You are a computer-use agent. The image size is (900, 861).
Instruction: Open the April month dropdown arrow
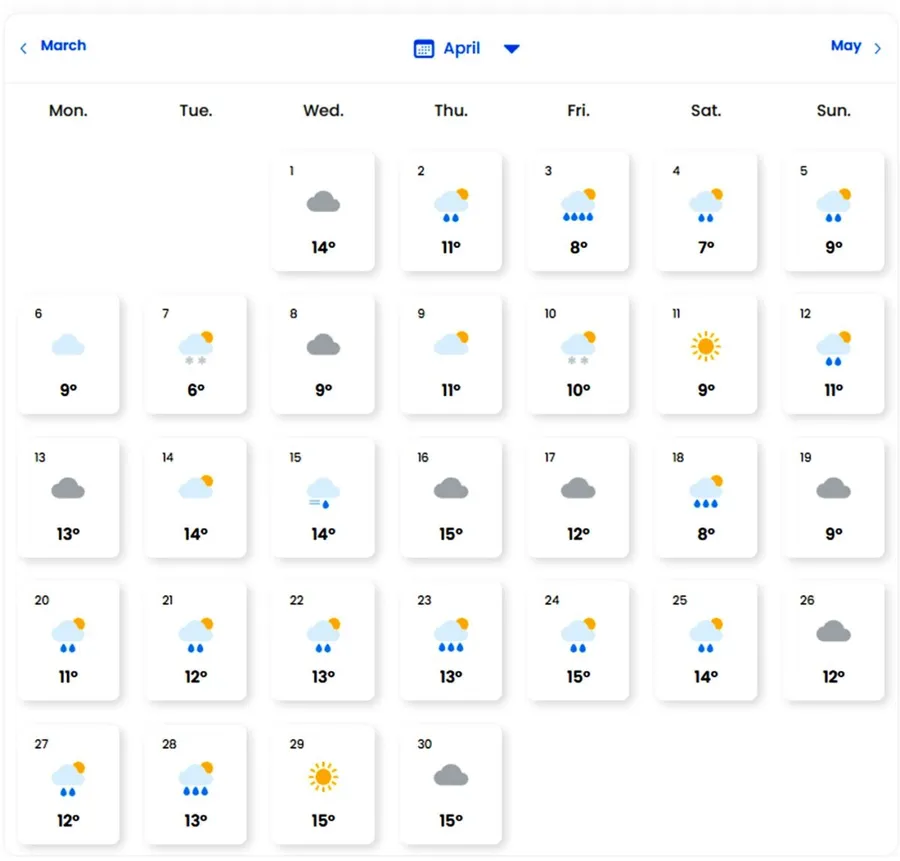511,48
